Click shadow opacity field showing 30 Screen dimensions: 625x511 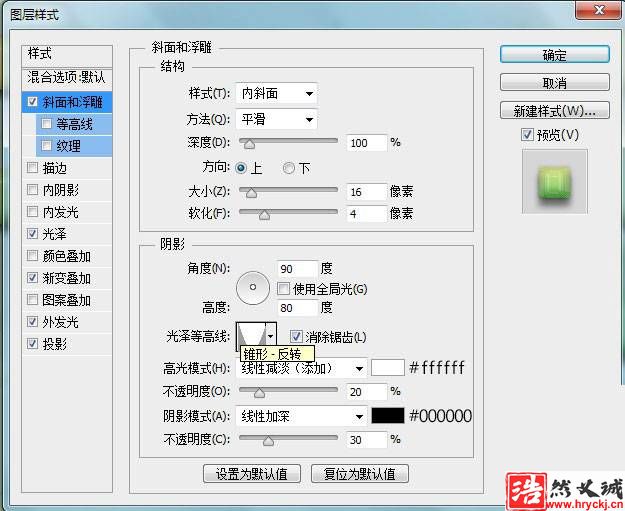click(367, 440)
